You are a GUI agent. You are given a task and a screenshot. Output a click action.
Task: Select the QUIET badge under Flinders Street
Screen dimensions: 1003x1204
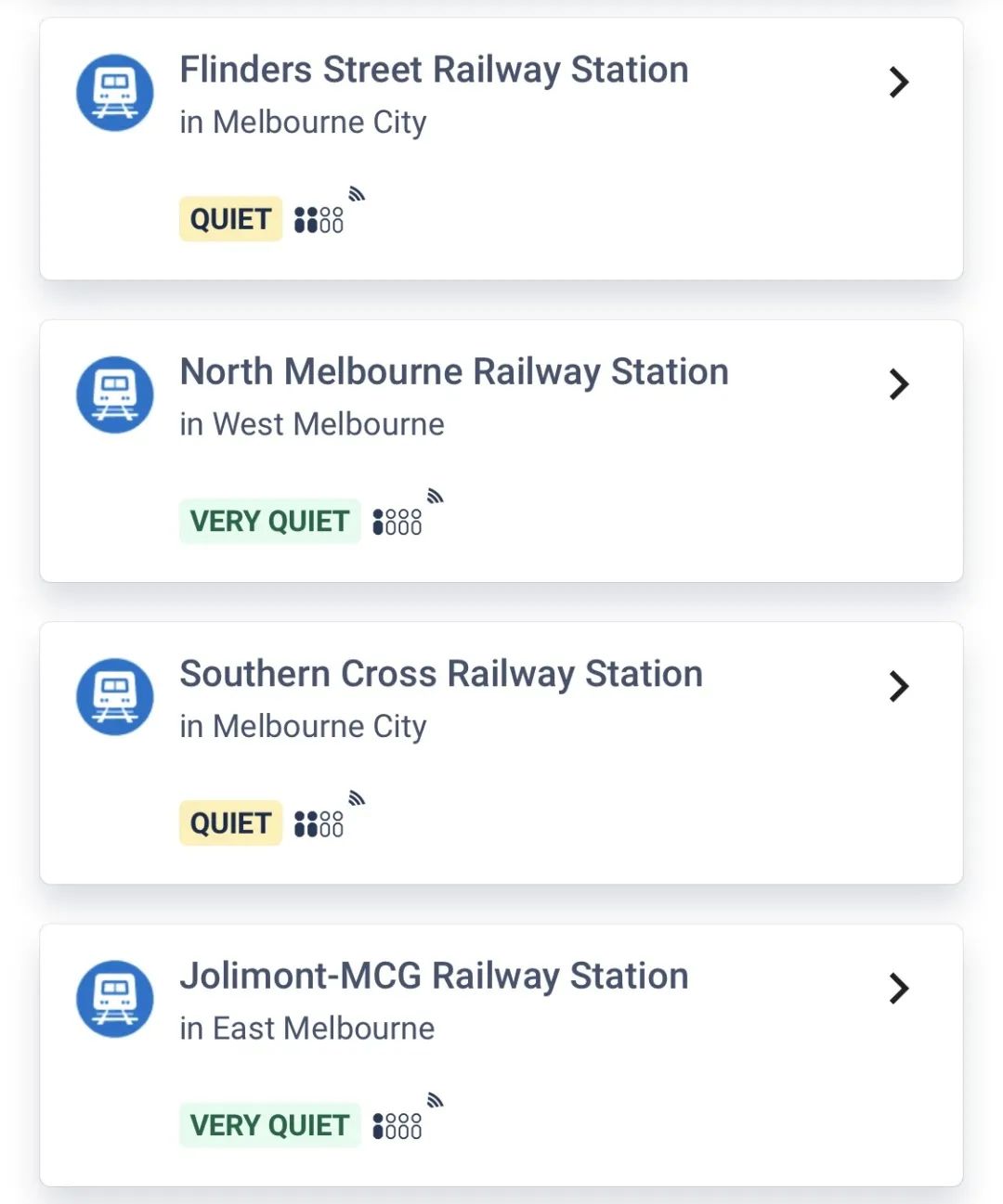pos(230,219)
